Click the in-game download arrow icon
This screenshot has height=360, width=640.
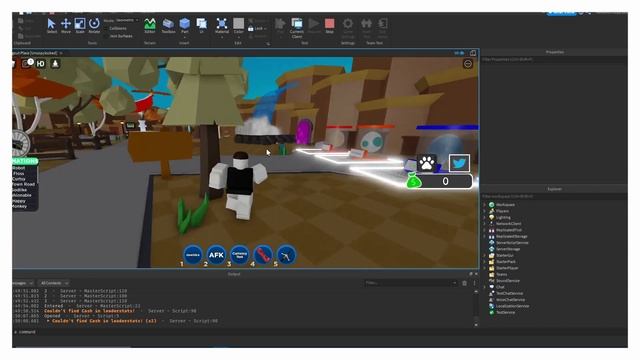[55, 63]
